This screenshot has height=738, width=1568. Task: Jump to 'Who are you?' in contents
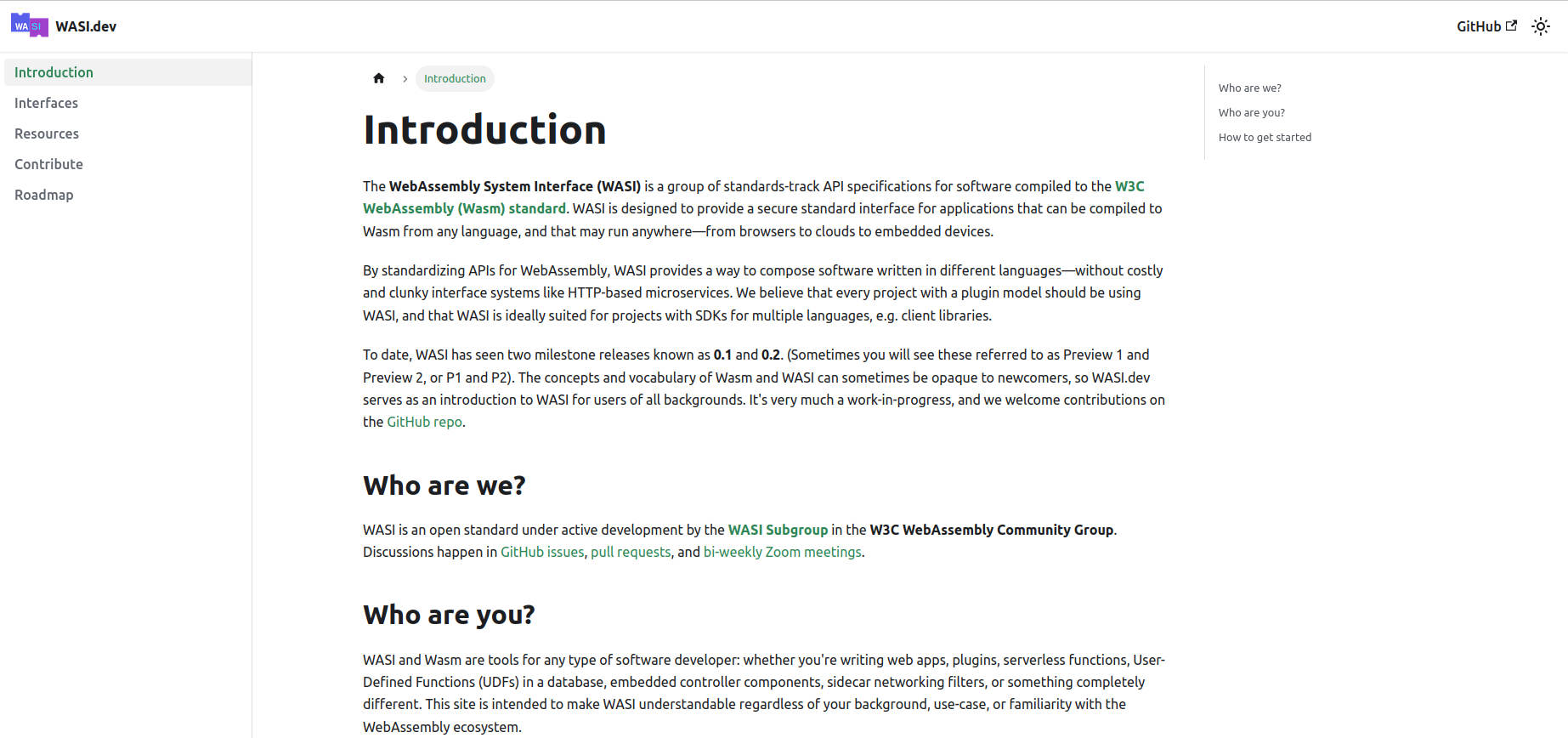click(1251, 112)
